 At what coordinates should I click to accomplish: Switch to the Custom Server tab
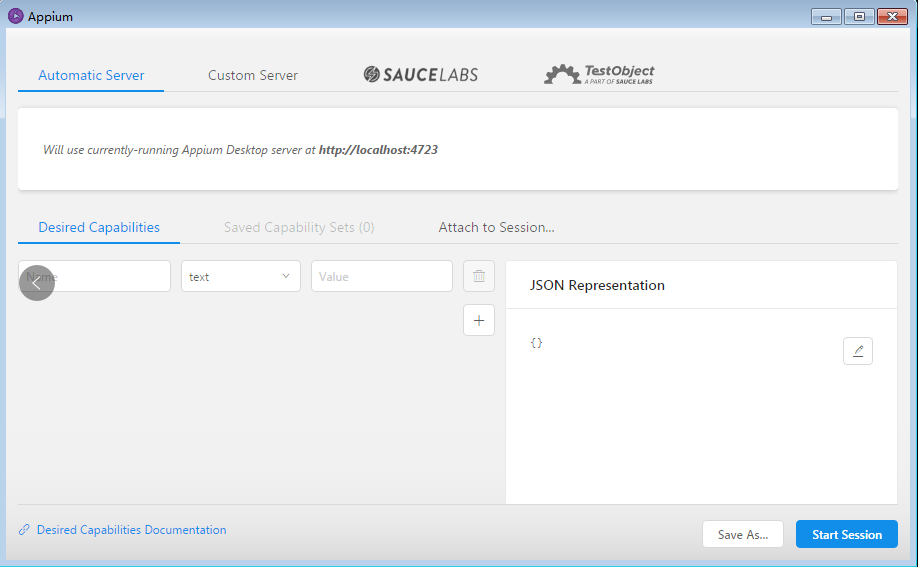(x=253, y=75)
